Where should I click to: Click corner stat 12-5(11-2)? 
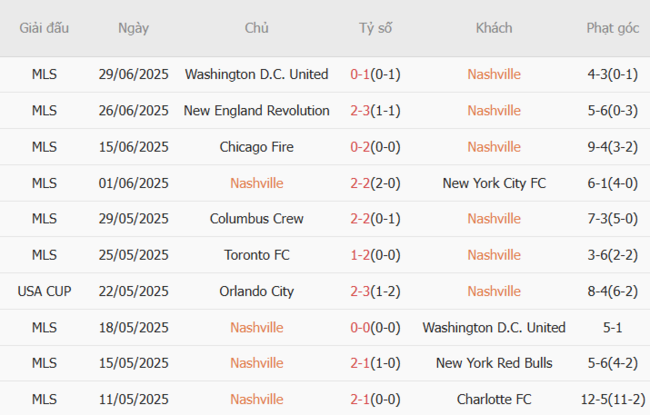613,399
